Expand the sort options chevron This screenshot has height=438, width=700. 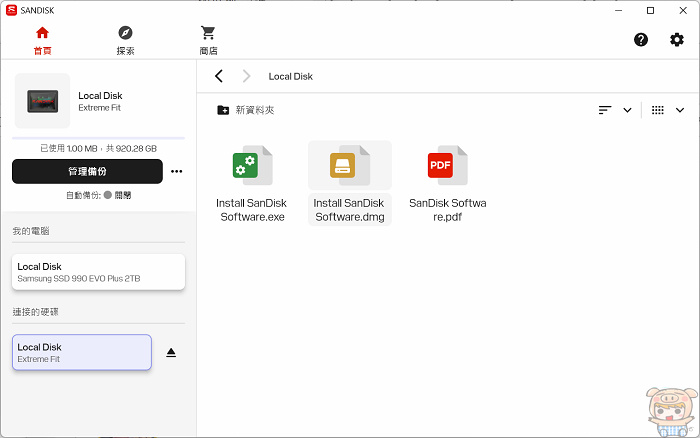tap(627, 110)
